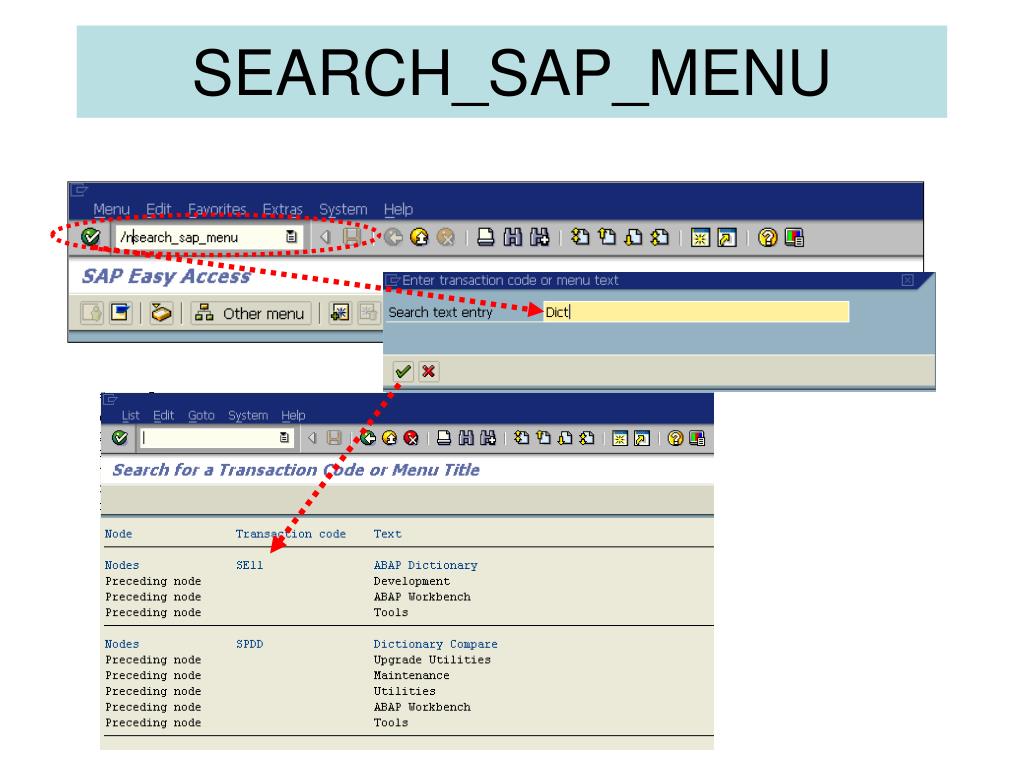Click ABAP Dictionary text in results
The width and height of the screenshot is (1024, 768).
click(x=426, y=565)
